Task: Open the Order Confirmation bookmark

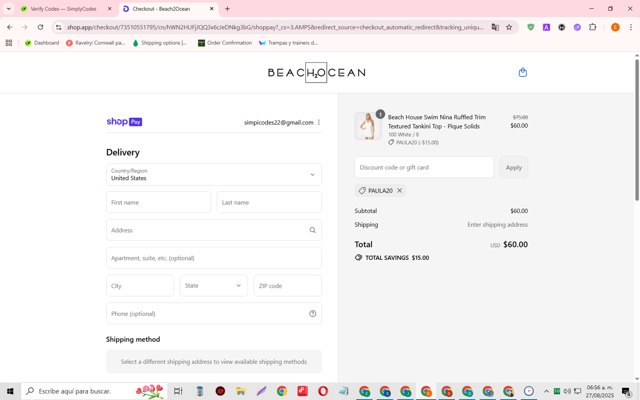Action: (225, 43)
